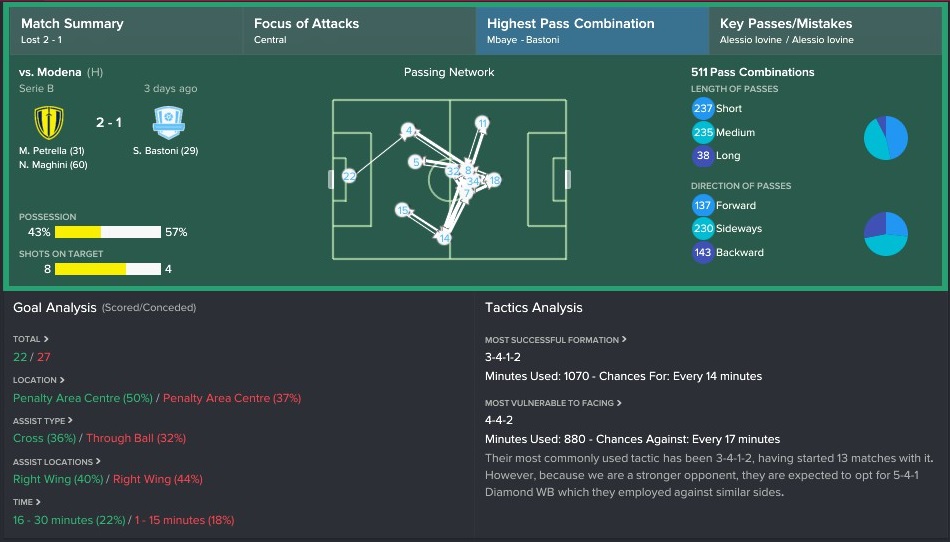The width and height of the screenshot is (950, 542).
Task: Click player node 14 on passing network
Action: (x=444, y=238)
